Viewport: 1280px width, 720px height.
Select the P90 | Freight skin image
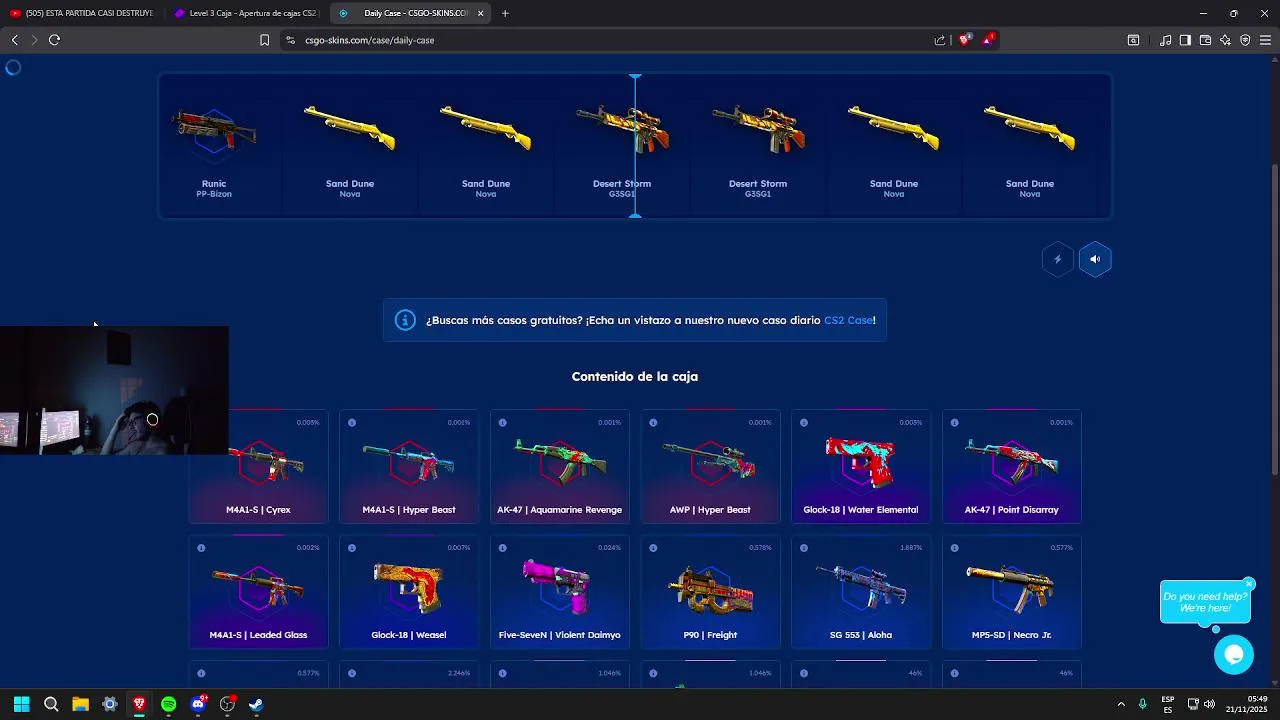point(710,590)
